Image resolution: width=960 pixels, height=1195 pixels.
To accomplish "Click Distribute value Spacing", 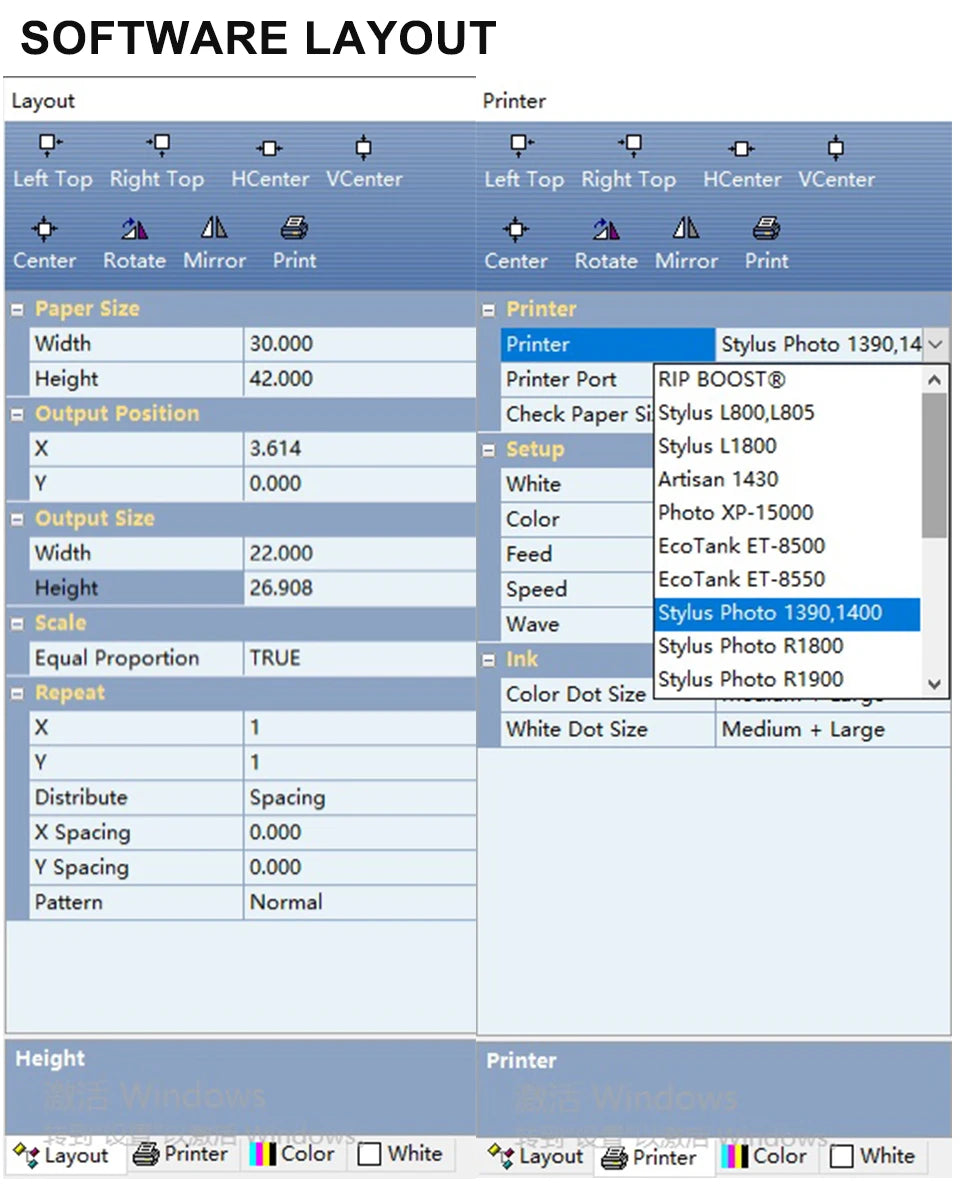I will (x=360, y=798).
